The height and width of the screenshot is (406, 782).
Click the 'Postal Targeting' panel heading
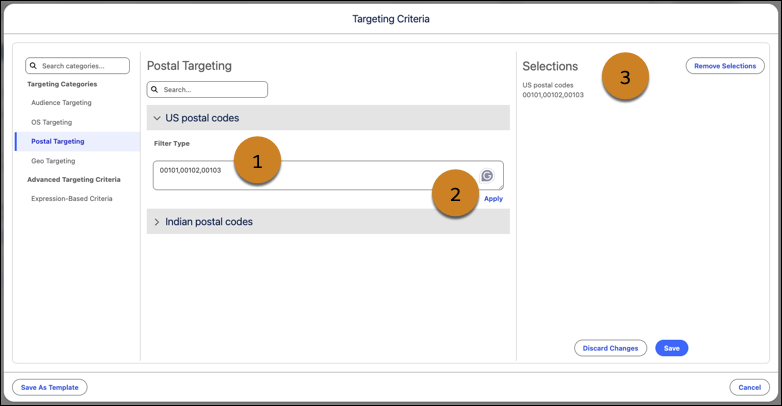(x=190, y=66)
